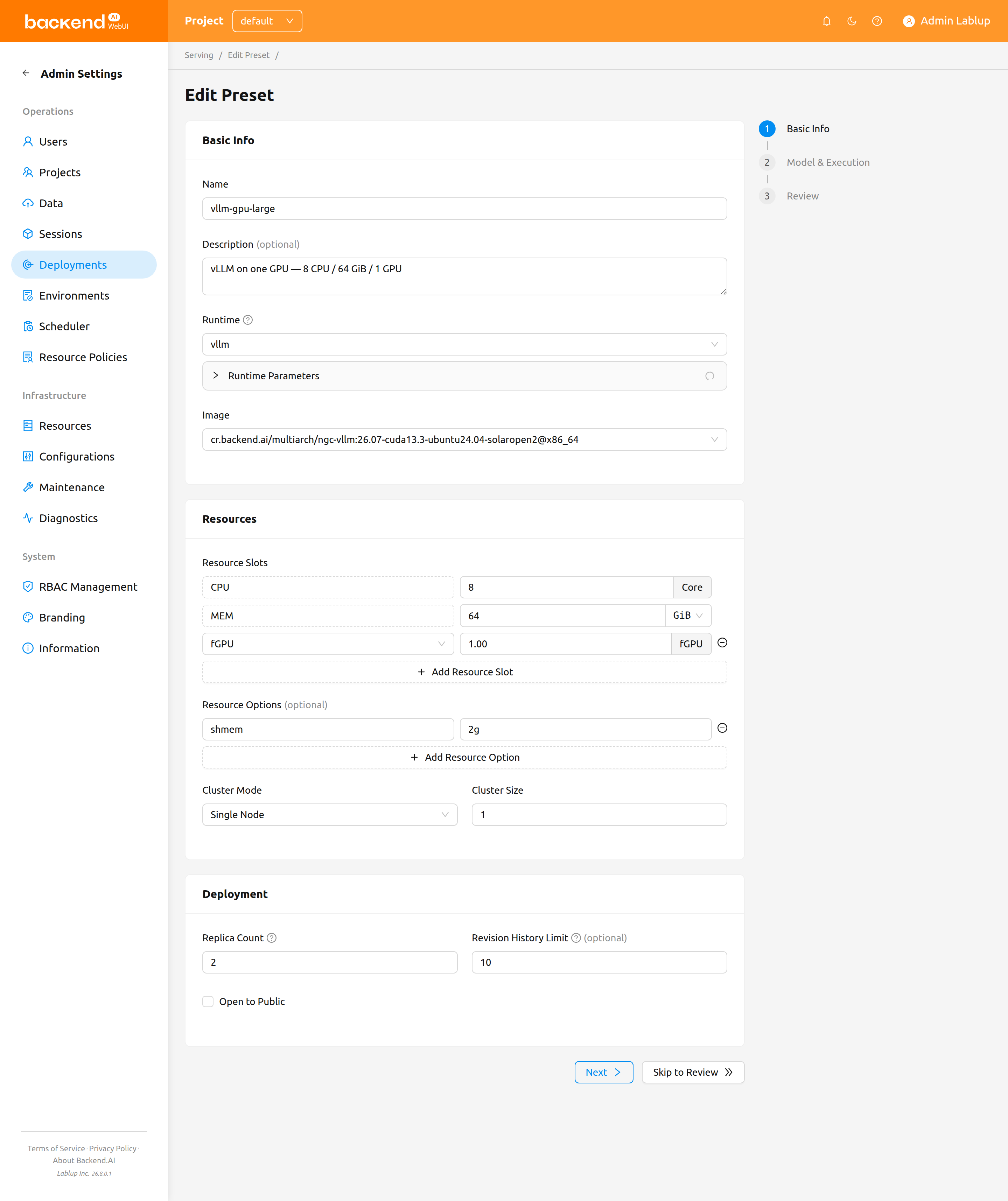Reset runtime parameters with refresh icon
The width and height of the screenshot is (1008, 1201).
709,376
